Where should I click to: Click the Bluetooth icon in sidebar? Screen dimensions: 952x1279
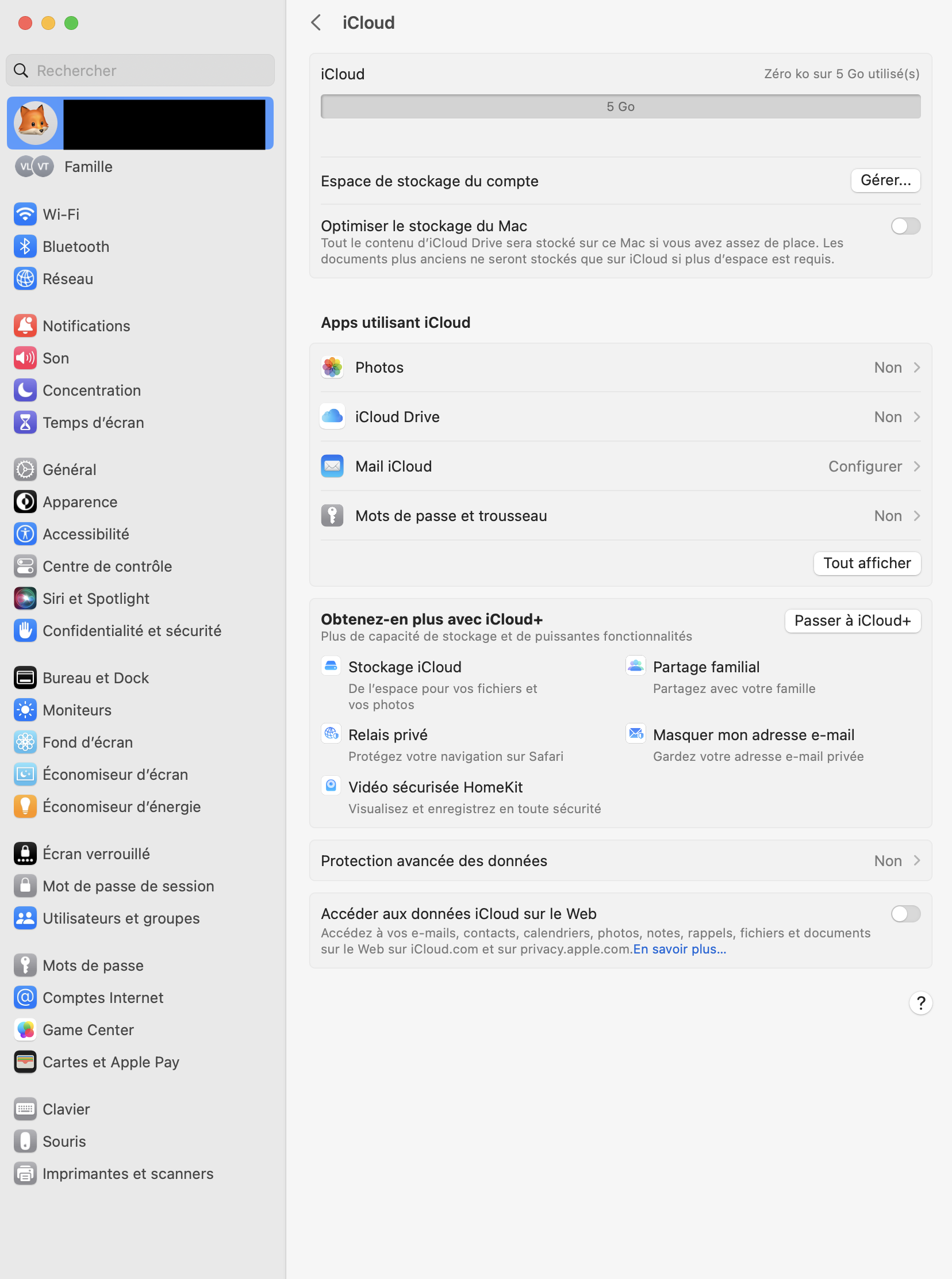click(25, 247)
